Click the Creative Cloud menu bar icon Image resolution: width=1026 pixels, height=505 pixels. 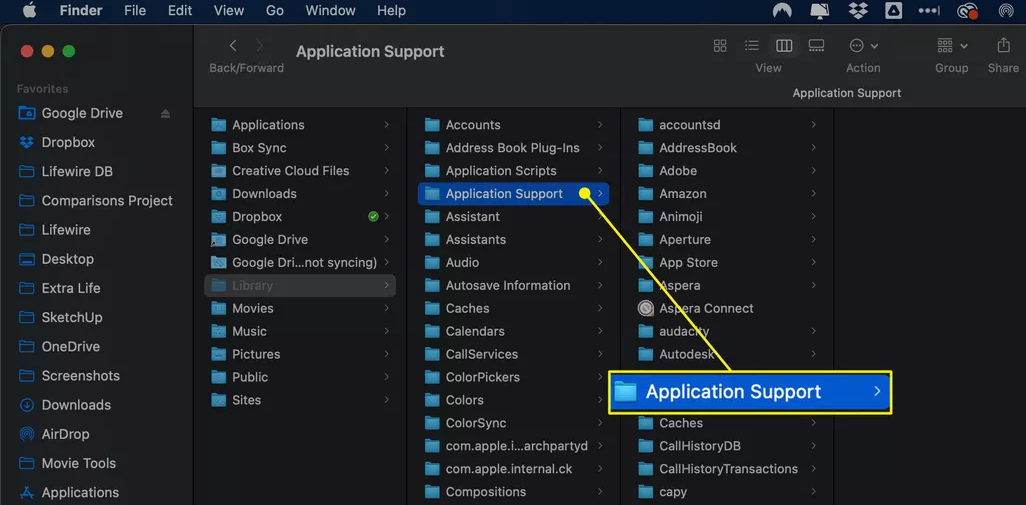coord(966,10)
